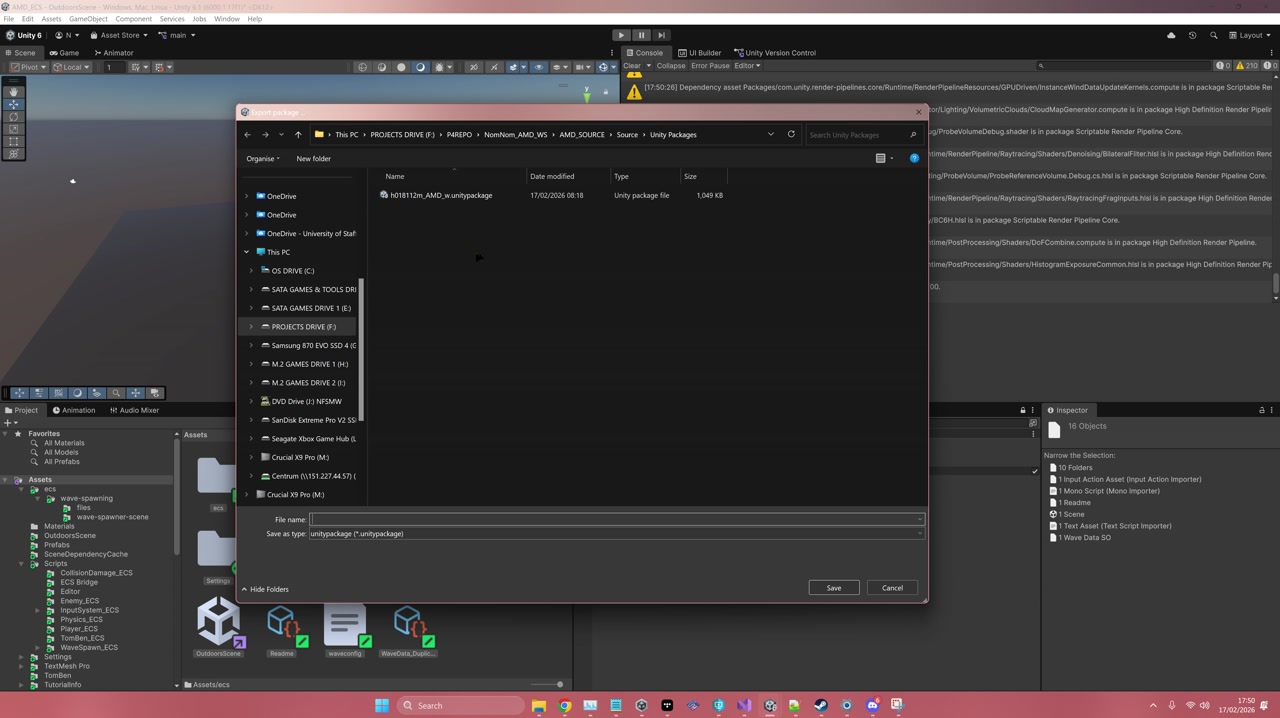1280x718 pixels.
Task: Toggle warning messages filter showing 210
Action: [1247, 66]
